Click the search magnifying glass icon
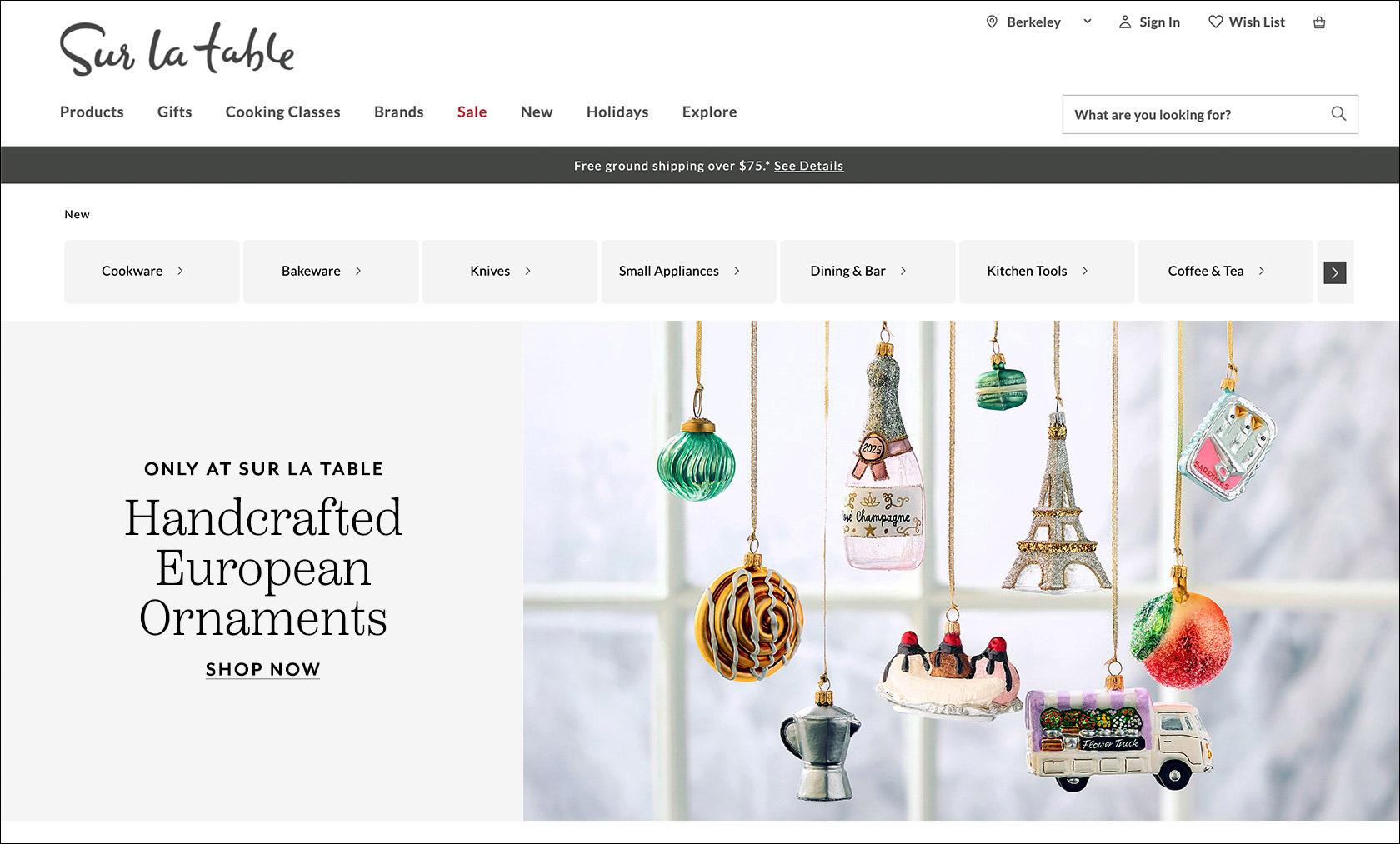This screenshot has height=844, width=1400. pyautogui.click(x=1338, y=114)
